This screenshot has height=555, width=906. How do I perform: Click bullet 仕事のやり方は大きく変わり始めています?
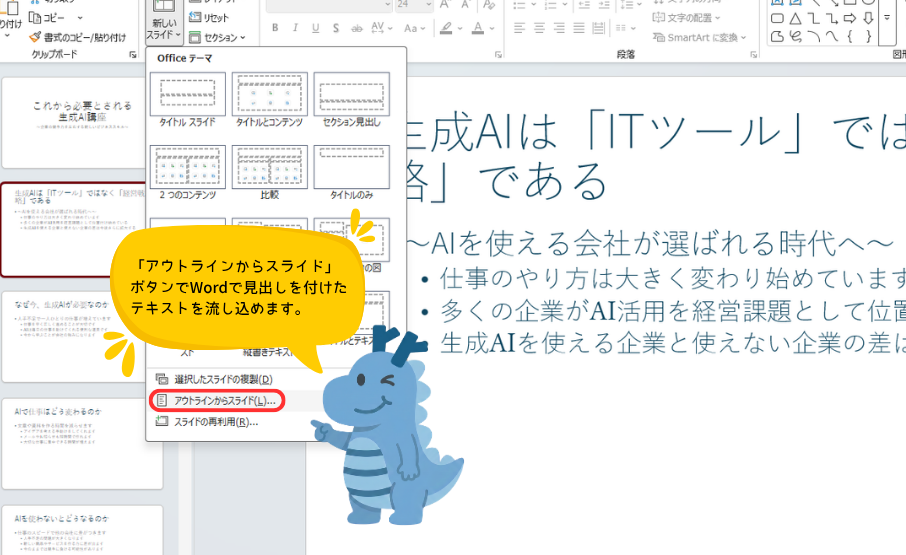(x=673, y=279)
